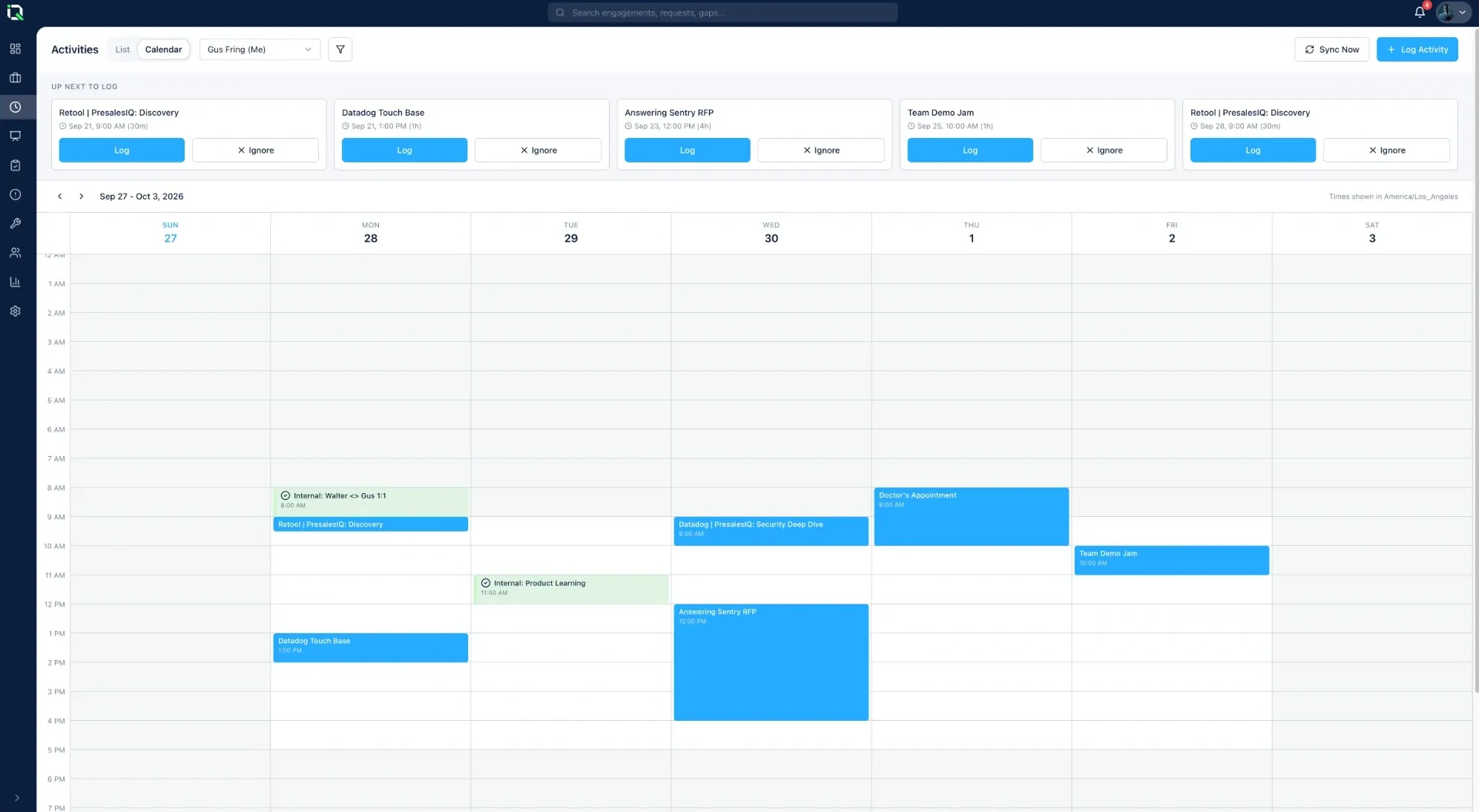Open the profile avatar menu
Viewport: 1479px width, 812px height.
[1452, 12]
